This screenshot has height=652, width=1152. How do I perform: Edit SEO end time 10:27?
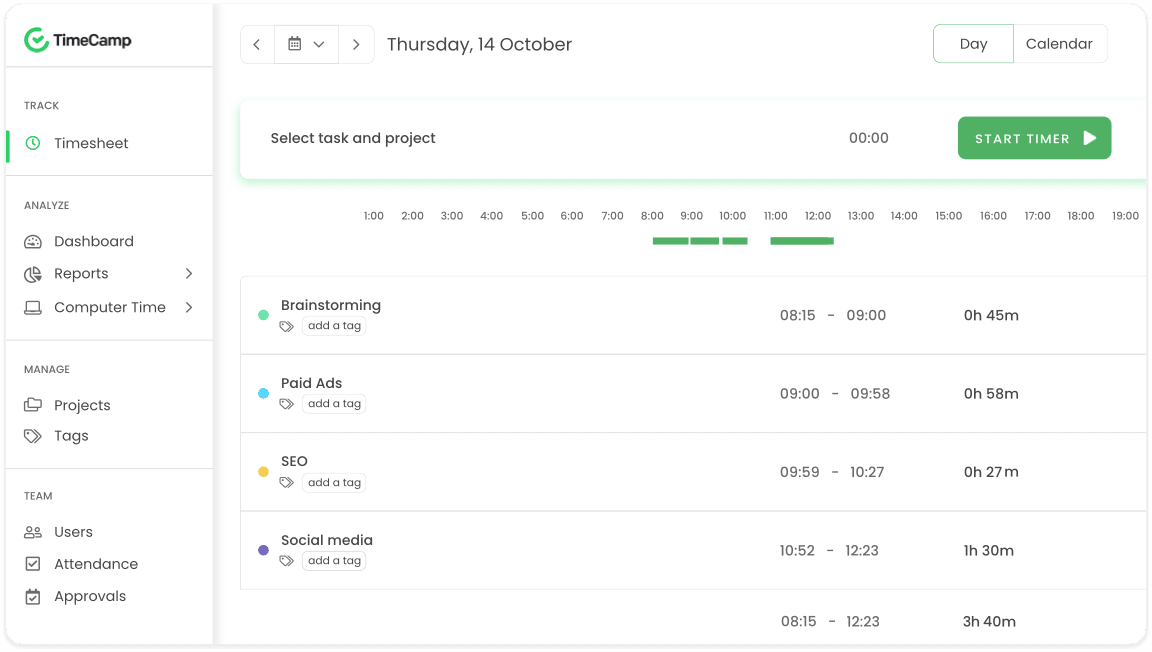867,472
